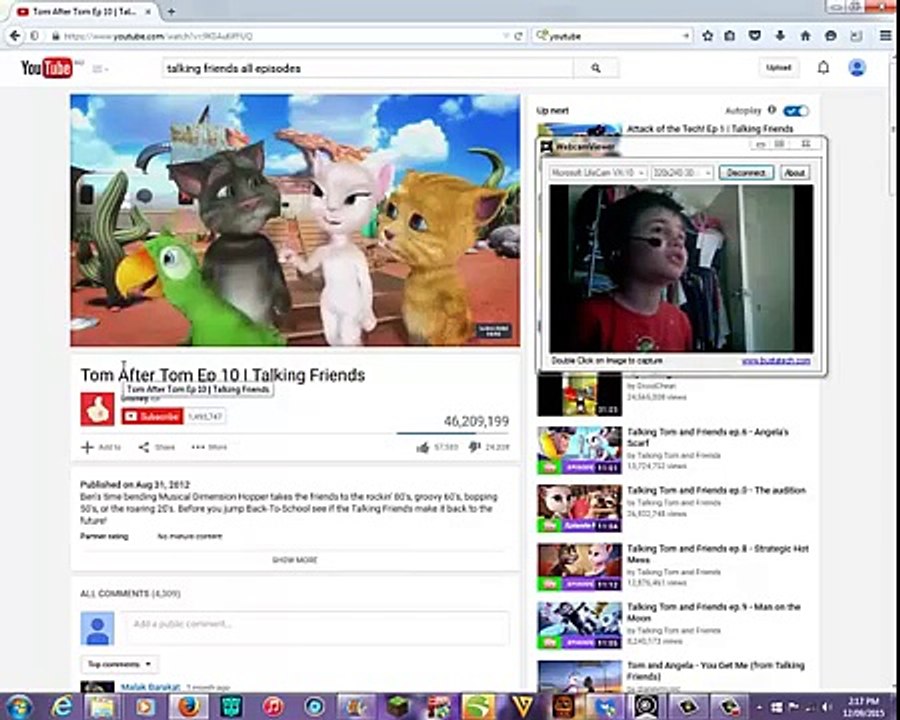Open Windows Media Player taskbar icon
Image resolution: width=900 pixels, height=720 pixels.
[145, 706]
